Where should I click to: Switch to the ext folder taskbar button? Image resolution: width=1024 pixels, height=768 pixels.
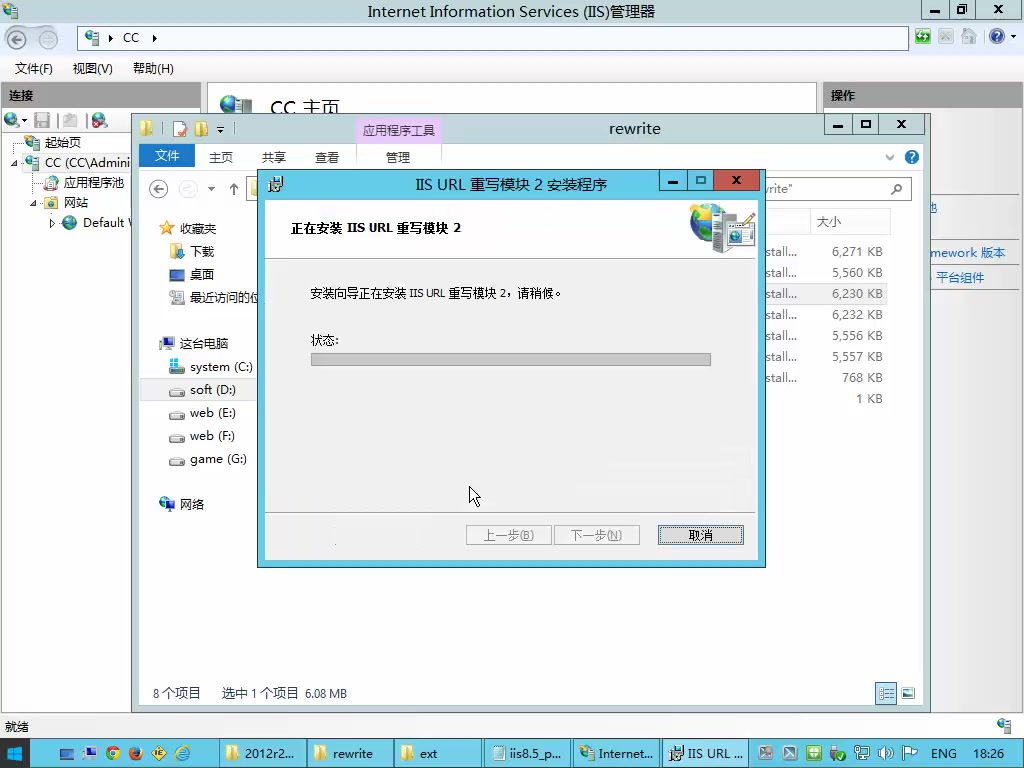click(438, 754)
